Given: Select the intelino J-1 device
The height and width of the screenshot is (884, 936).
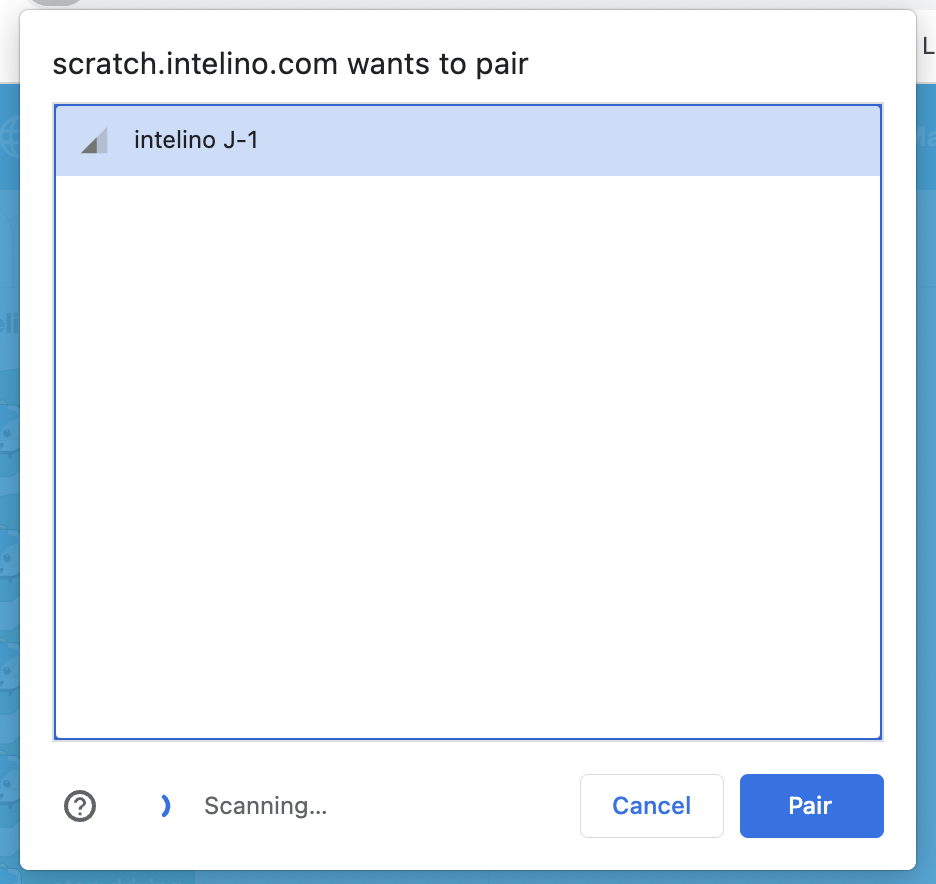Looking at the screenshot, I should coord(467,141).
